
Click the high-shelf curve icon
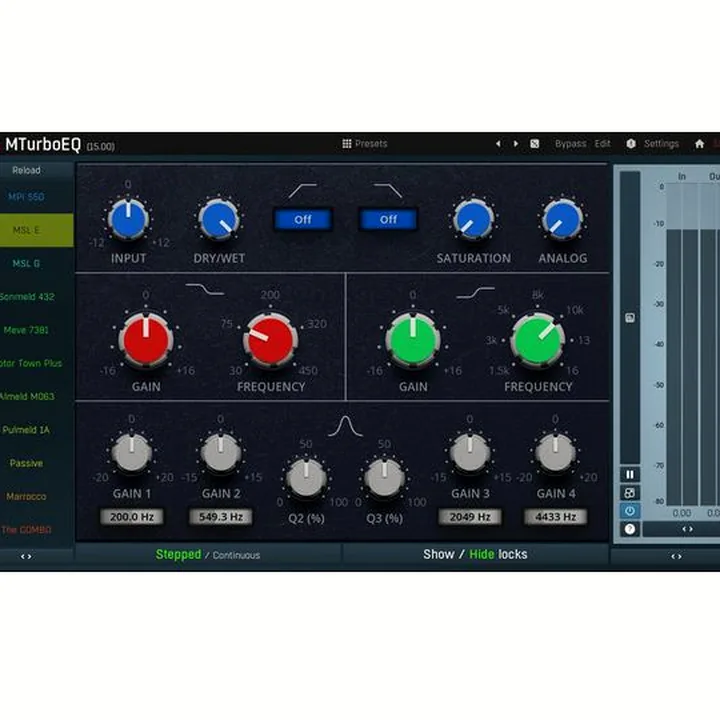[x=476, y=292]
